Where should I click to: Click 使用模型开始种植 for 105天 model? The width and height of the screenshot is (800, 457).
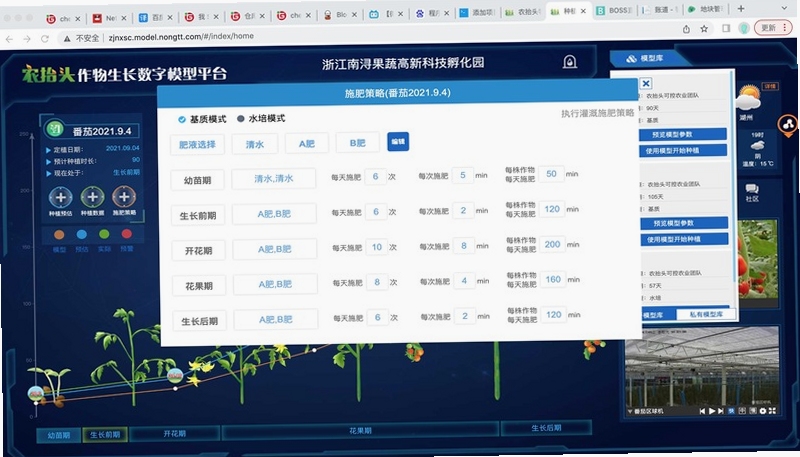[x=684, y=239]
